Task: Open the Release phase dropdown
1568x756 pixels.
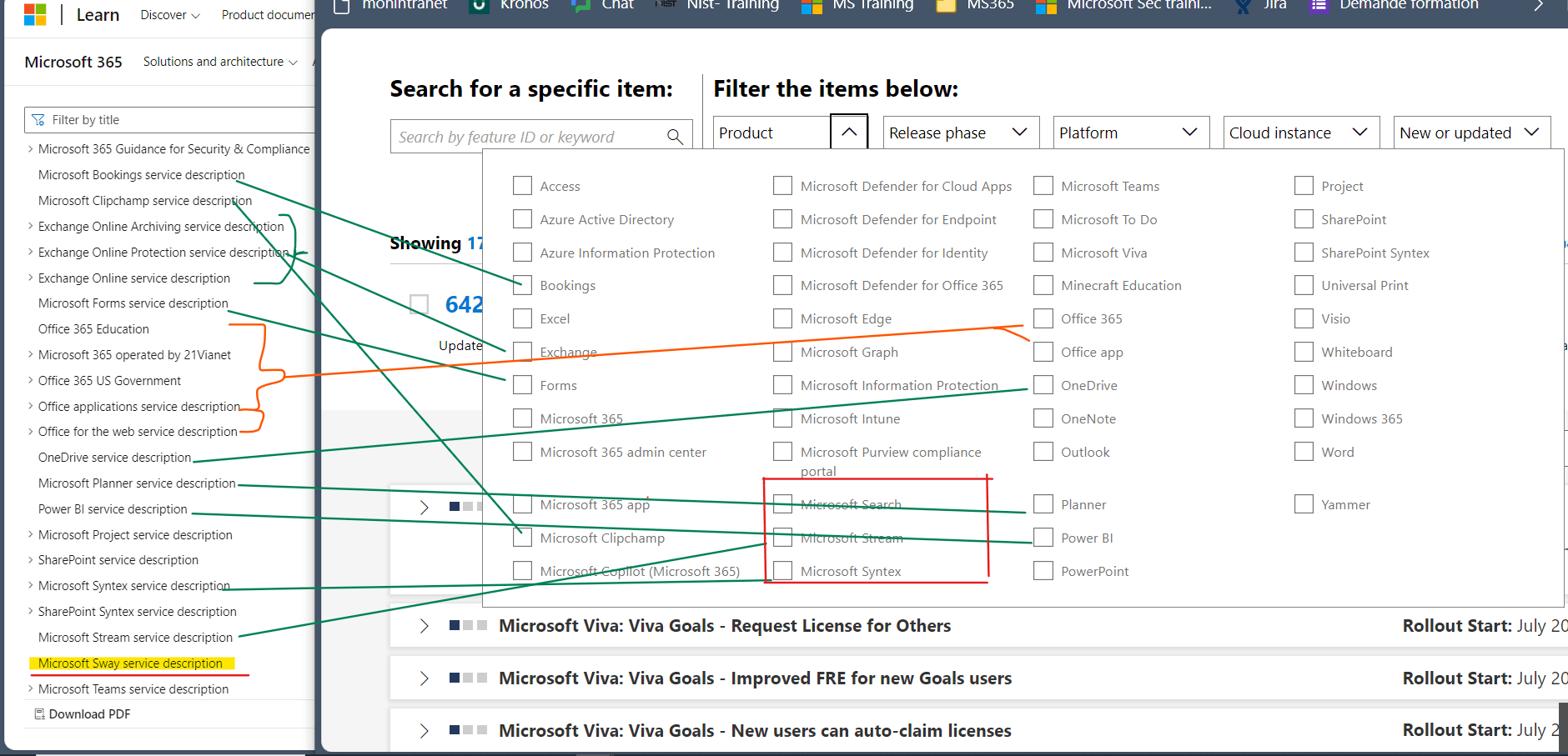Action: point(961,133)
